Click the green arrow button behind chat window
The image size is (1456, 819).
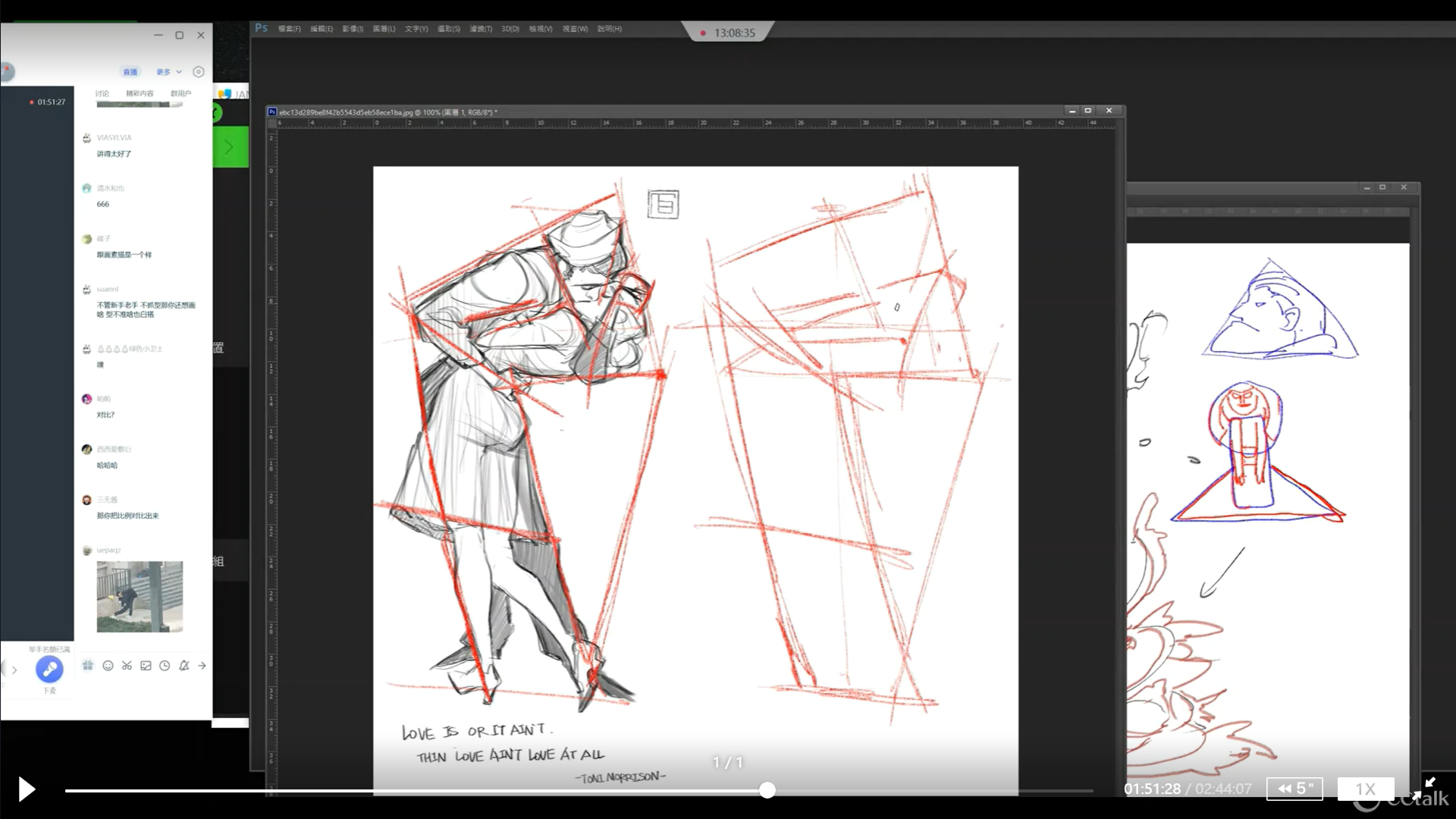tap(229, 147)
